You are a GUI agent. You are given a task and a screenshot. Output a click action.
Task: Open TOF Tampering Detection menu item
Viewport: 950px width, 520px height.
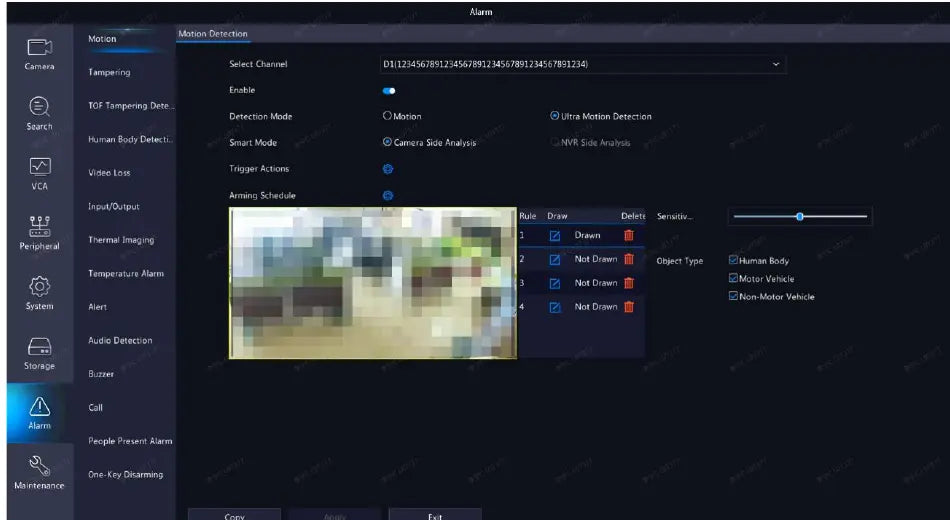coord(131,105)
